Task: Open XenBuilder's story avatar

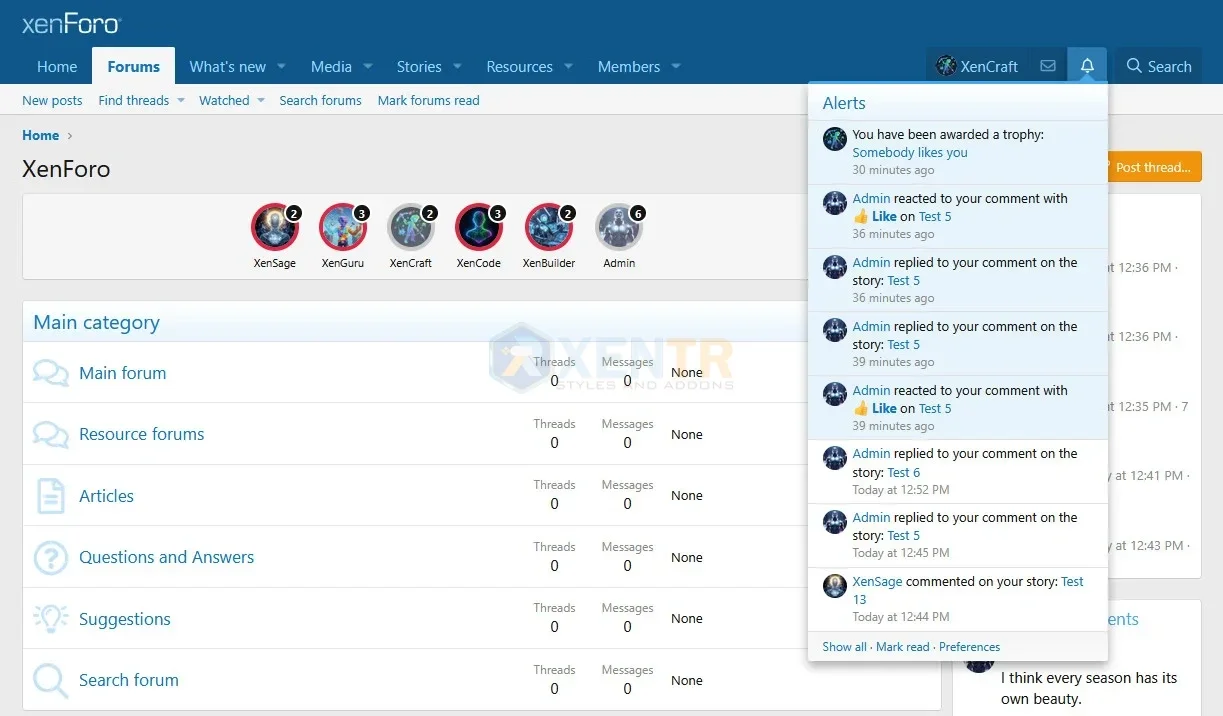Action: tap(548, 227)
